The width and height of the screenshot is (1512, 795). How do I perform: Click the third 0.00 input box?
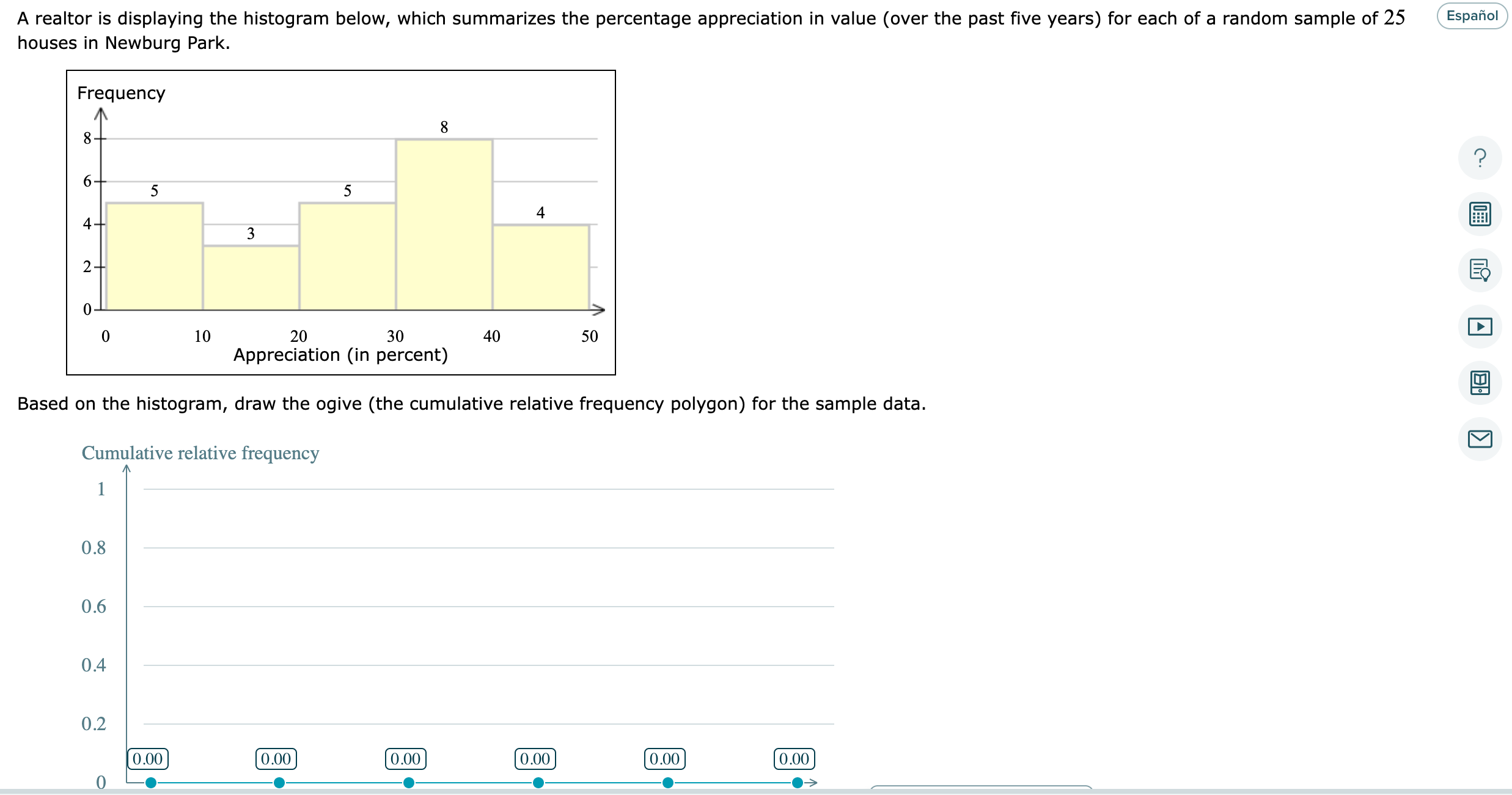coord(406,759)
